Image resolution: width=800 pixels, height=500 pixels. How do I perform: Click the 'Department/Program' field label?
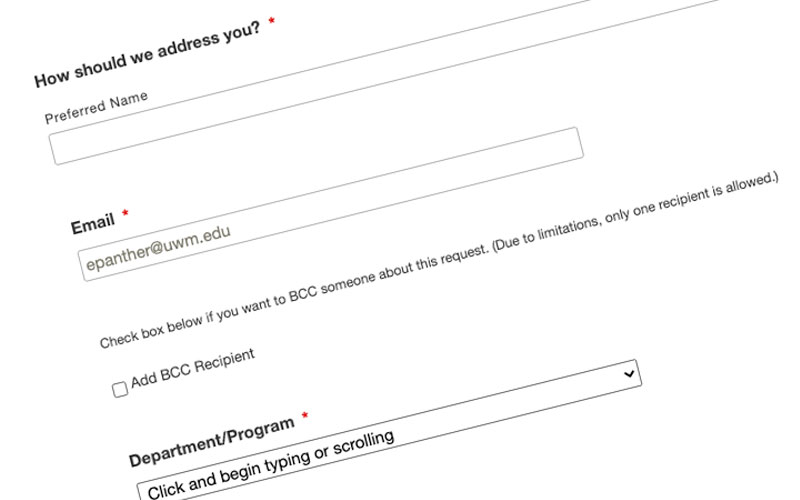pos(211,437)
